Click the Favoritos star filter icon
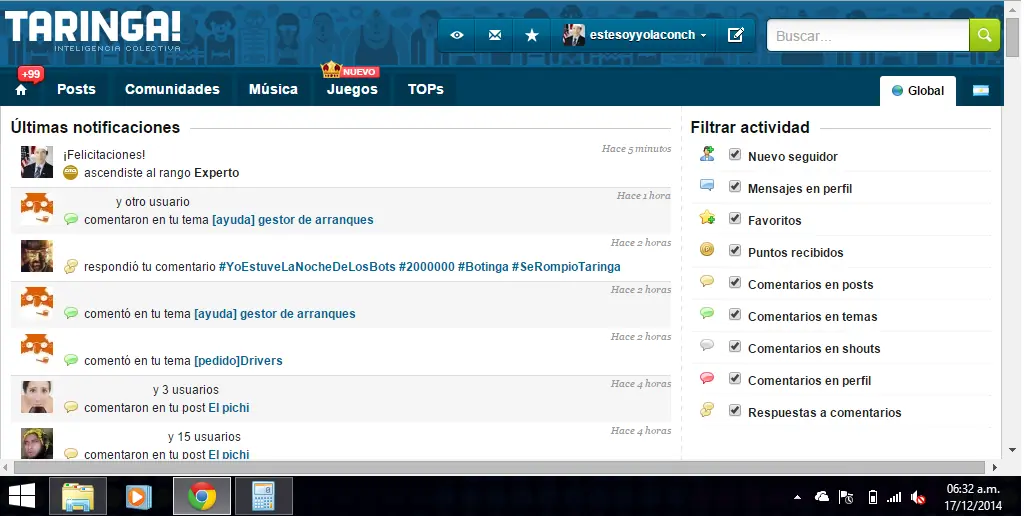Viewport: 1024px width, 516px height. pos(707,218)
